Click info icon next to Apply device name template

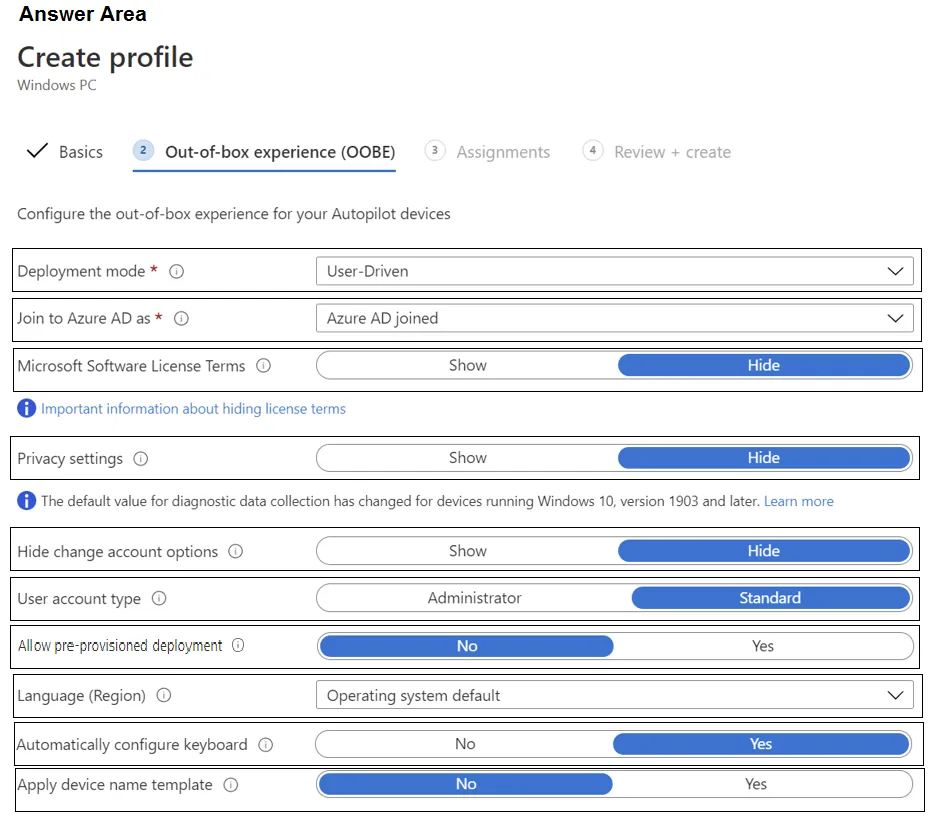pos(231,785)
